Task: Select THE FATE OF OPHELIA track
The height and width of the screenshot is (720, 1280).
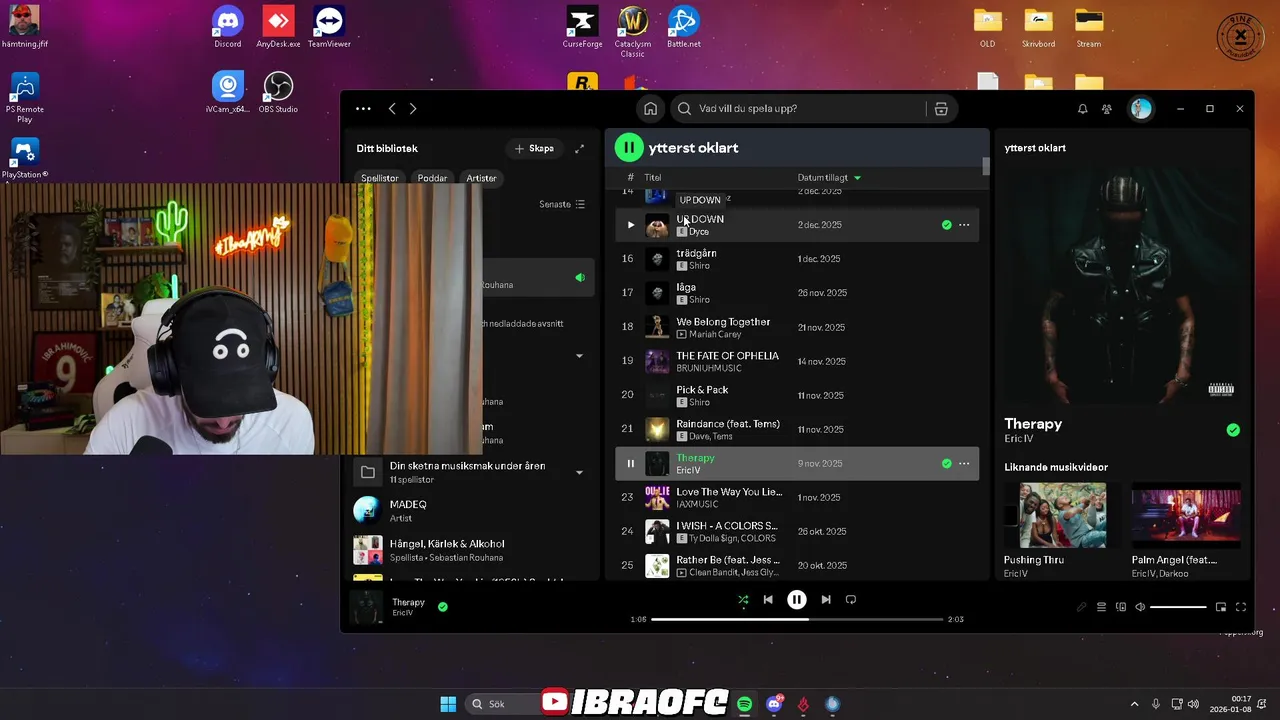Action: 797,361
